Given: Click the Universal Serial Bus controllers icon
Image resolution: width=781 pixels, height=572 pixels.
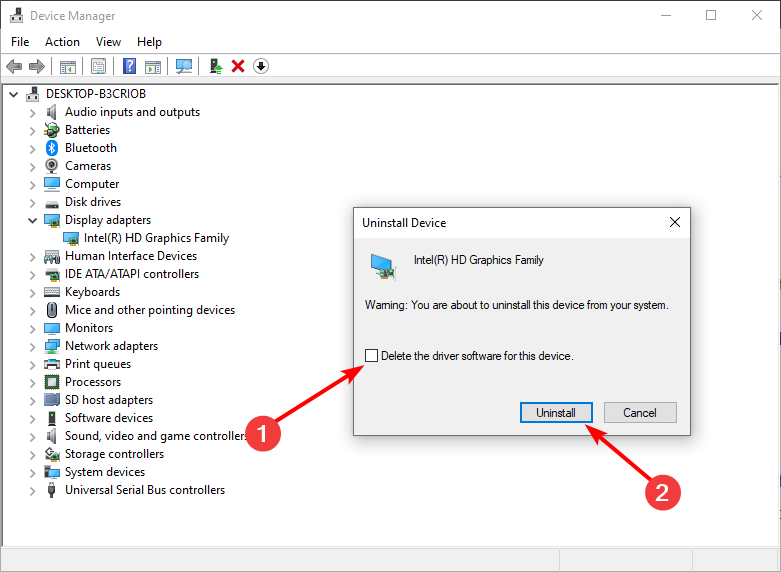Looking at the screenshot, I should 51,490.
